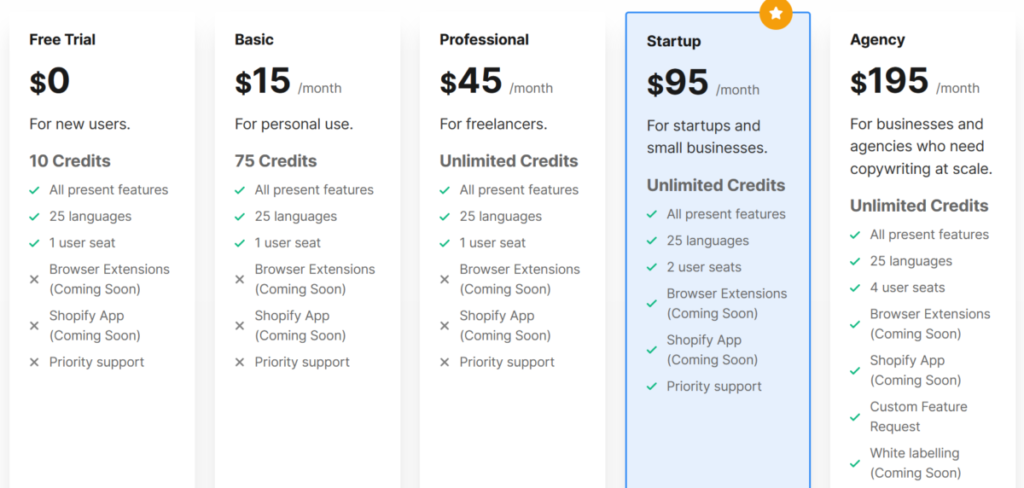The image size is (1024, 488).
Task: Click checkmark next to Free Trial 25 languages
Action: pos(35,216)
